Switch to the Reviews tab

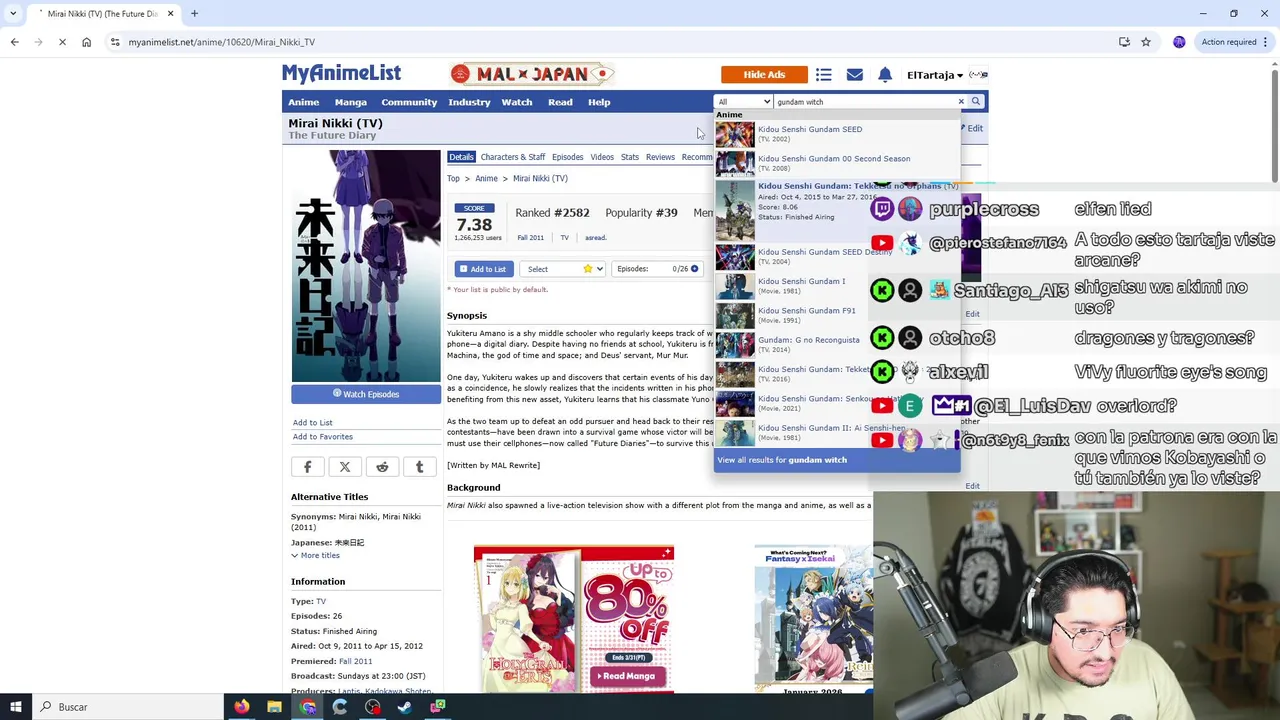[660, 157]
